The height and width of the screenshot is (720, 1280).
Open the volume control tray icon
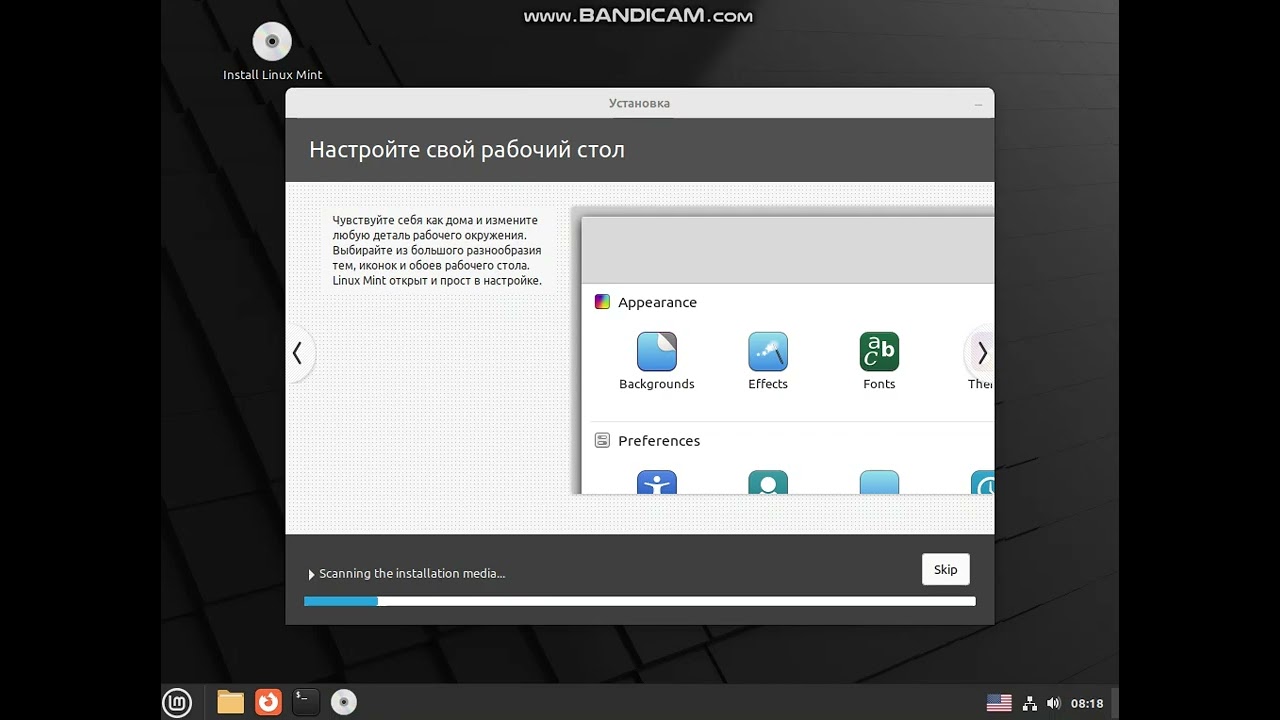pos(1053,703)
